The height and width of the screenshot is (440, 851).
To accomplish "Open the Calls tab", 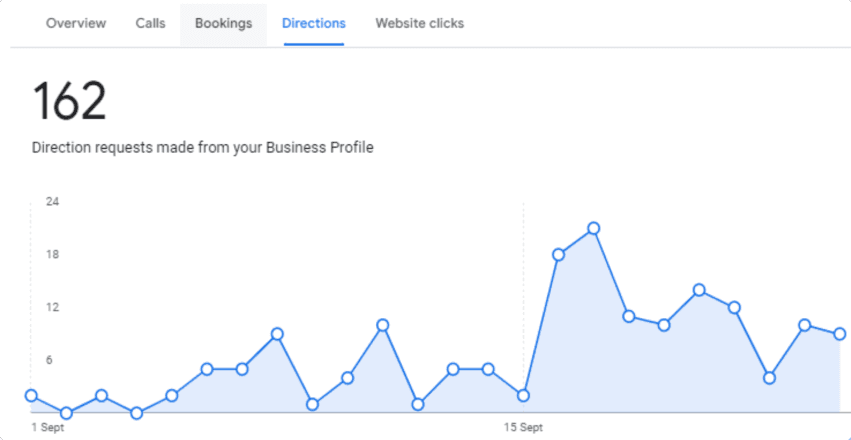I will click(x=151, y=23).
